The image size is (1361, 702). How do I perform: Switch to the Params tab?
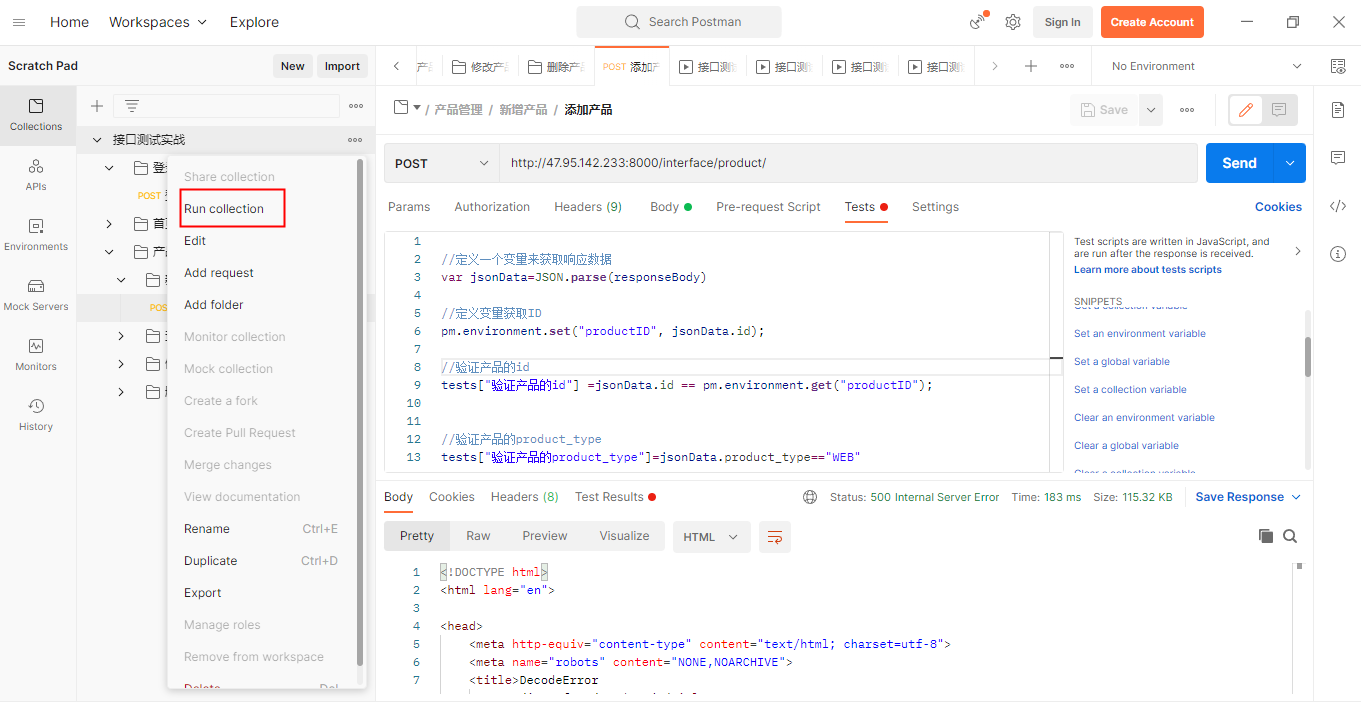coord(409,207)
